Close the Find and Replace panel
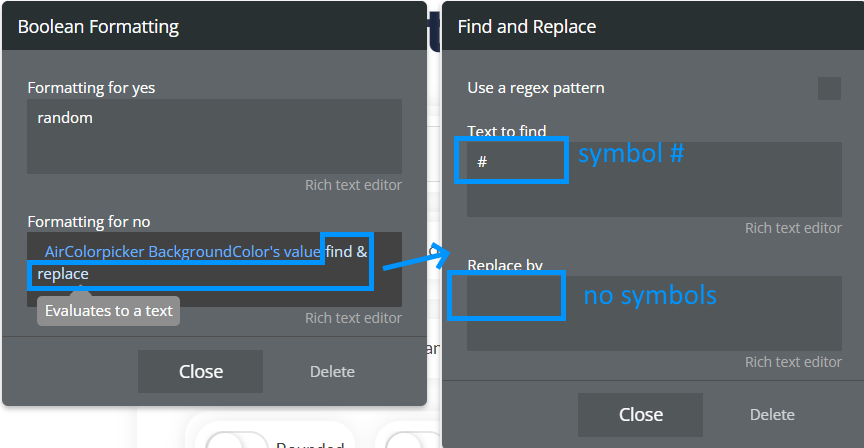Image resolution: width=864 pixels, height=448 pixels. [x=640, y=414]
